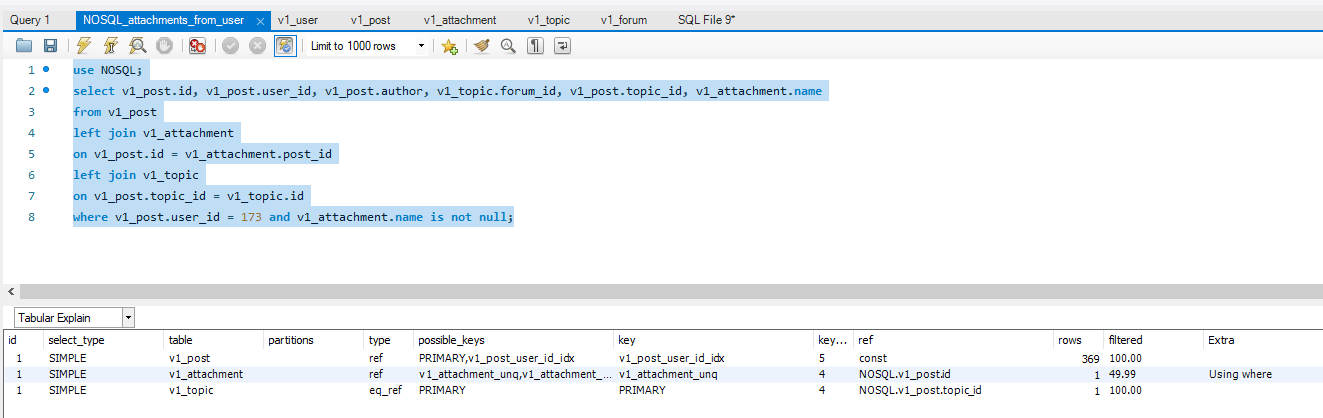The height and width of the screenshot is (418, 1323).
Task: Save the script with the floppy disk icon
Action: click(x=50, y=46)
